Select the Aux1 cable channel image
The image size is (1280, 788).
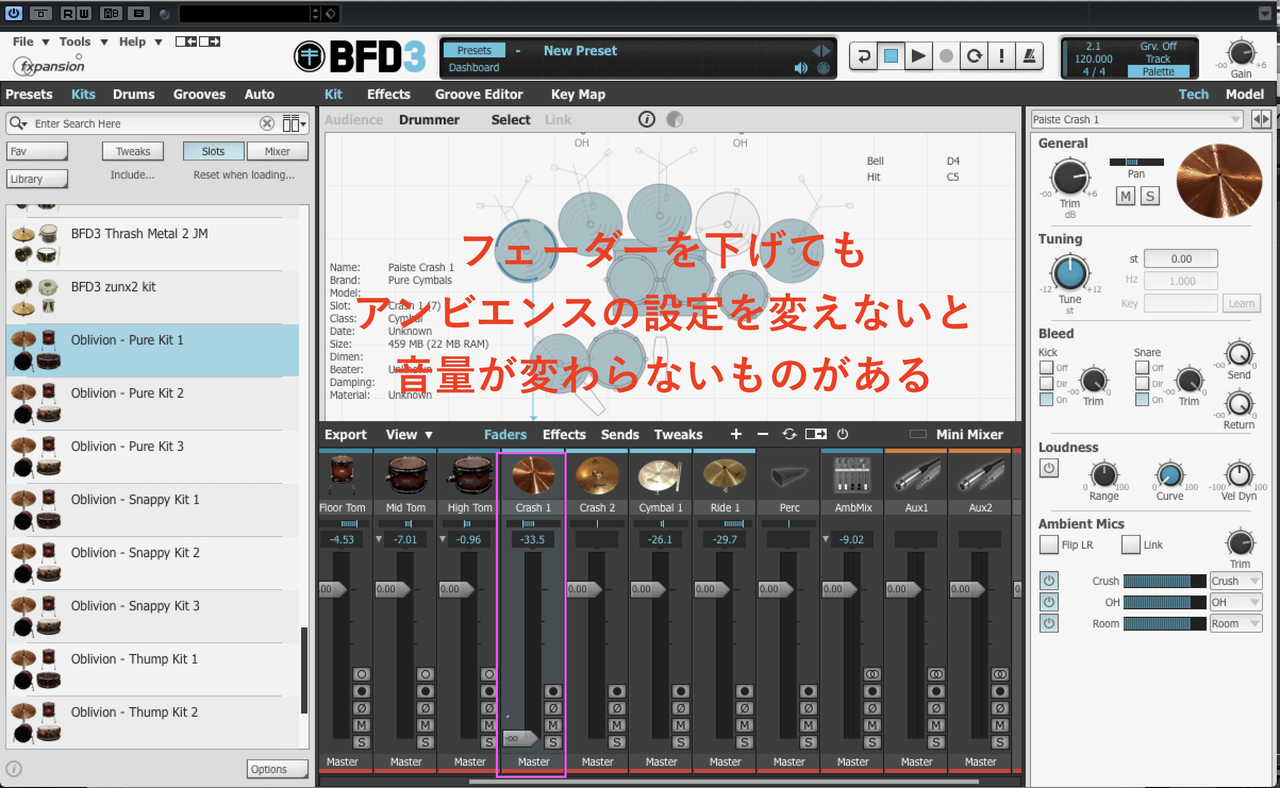click(x=917, y=474)
